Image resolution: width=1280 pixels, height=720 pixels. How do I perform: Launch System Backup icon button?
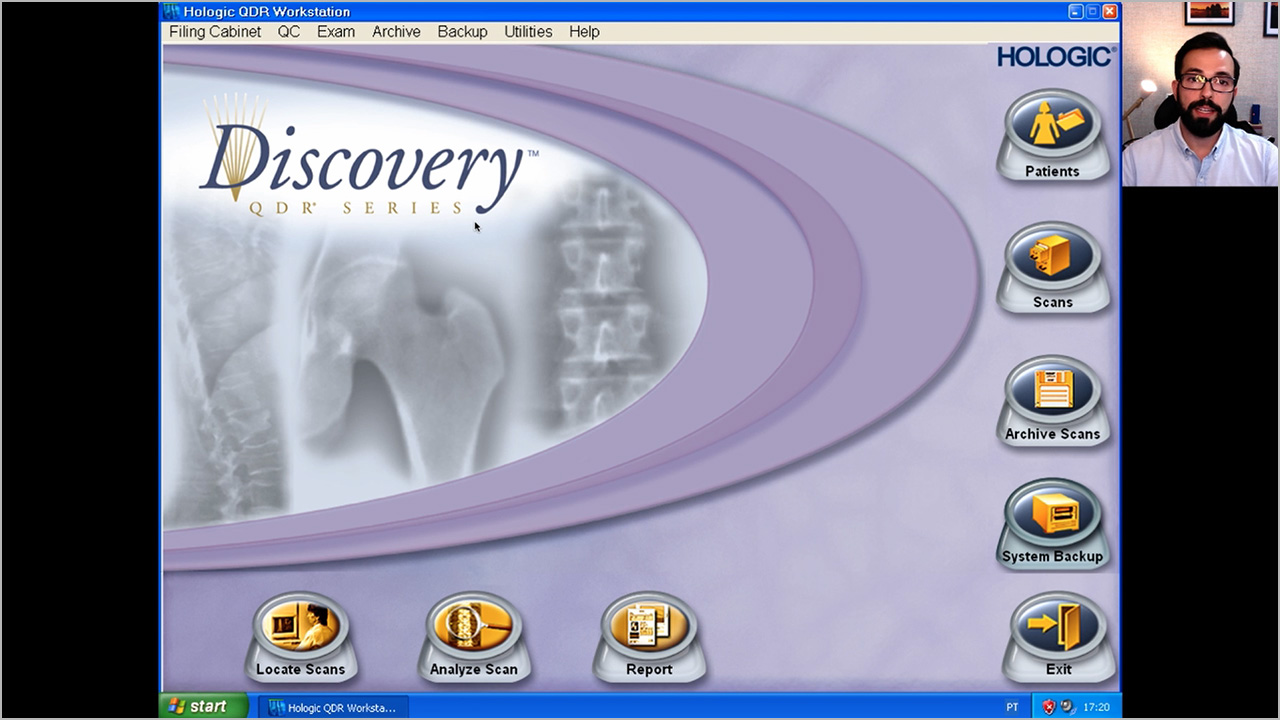(1052, 522)
